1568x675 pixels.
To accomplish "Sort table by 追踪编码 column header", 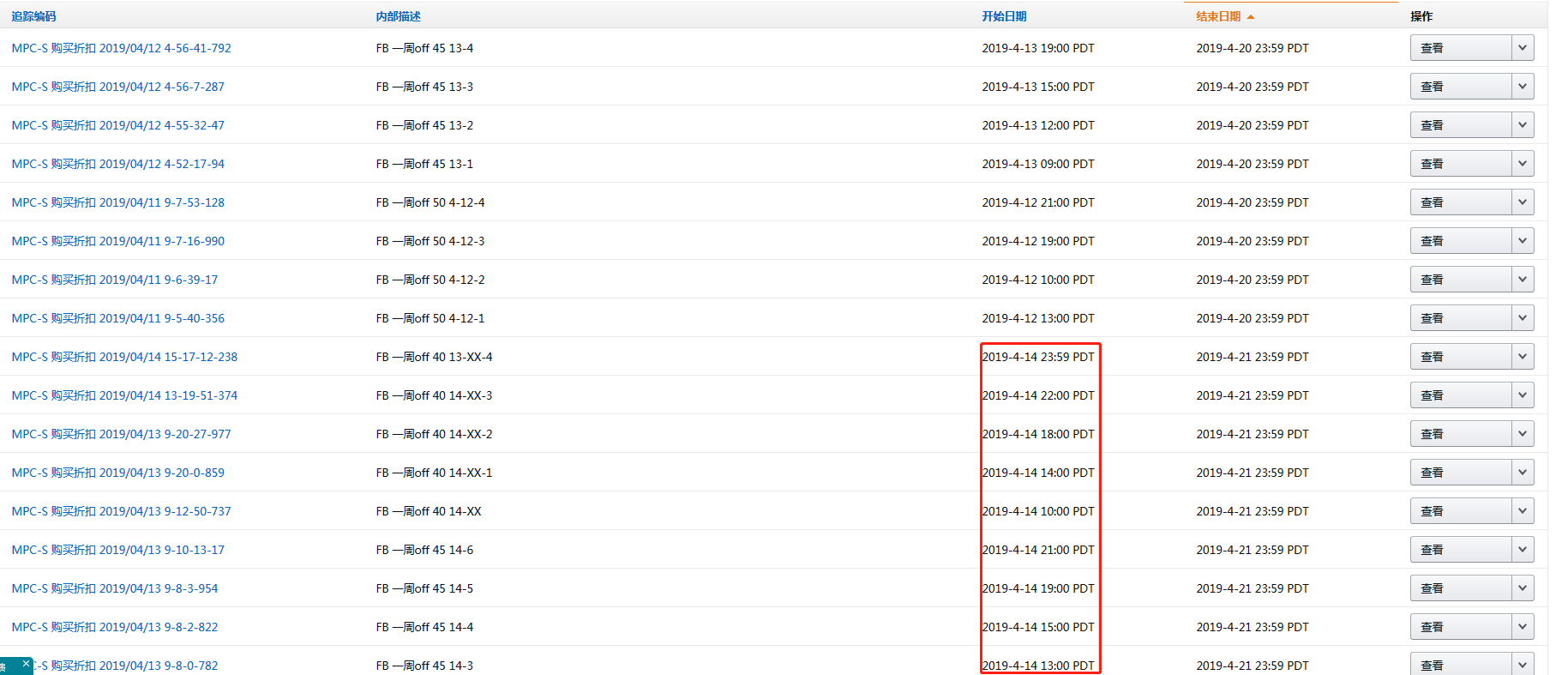I will (33, 16).
